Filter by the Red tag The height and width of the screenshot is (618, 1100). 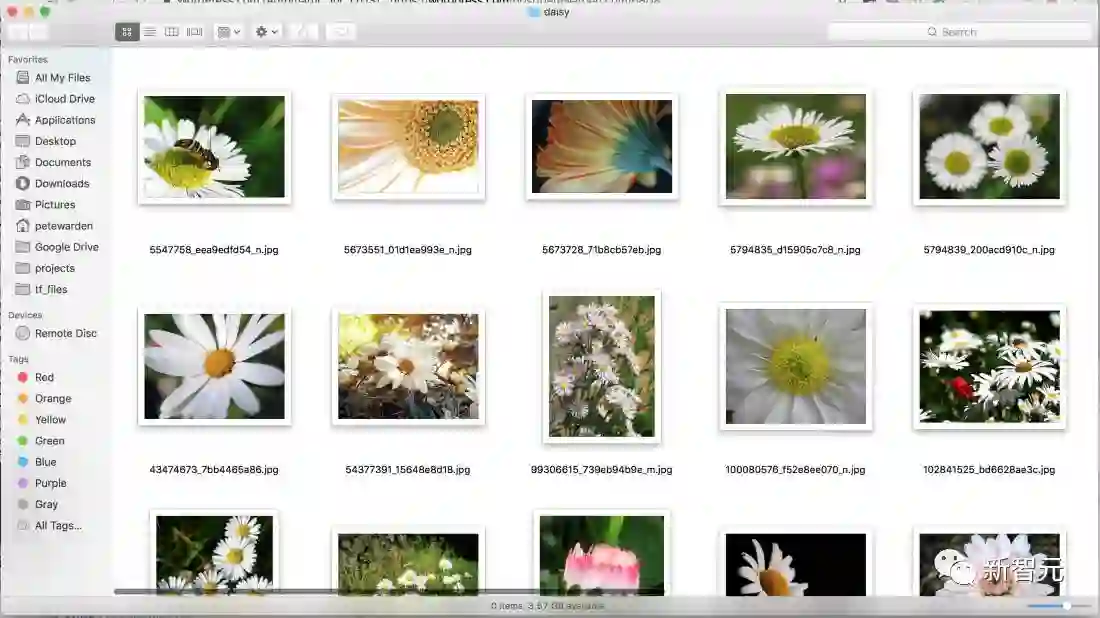pos(44,378)
